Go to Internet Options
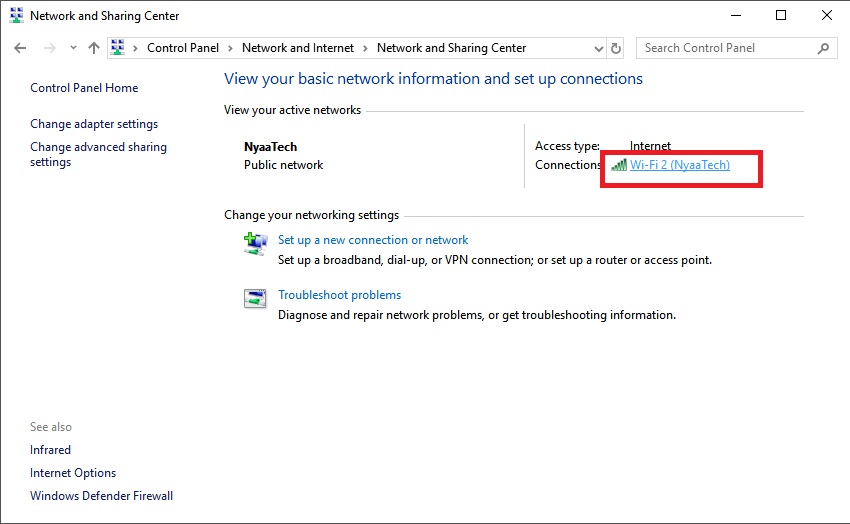Viewport: 850px width, 524px height. click(73, 473)
